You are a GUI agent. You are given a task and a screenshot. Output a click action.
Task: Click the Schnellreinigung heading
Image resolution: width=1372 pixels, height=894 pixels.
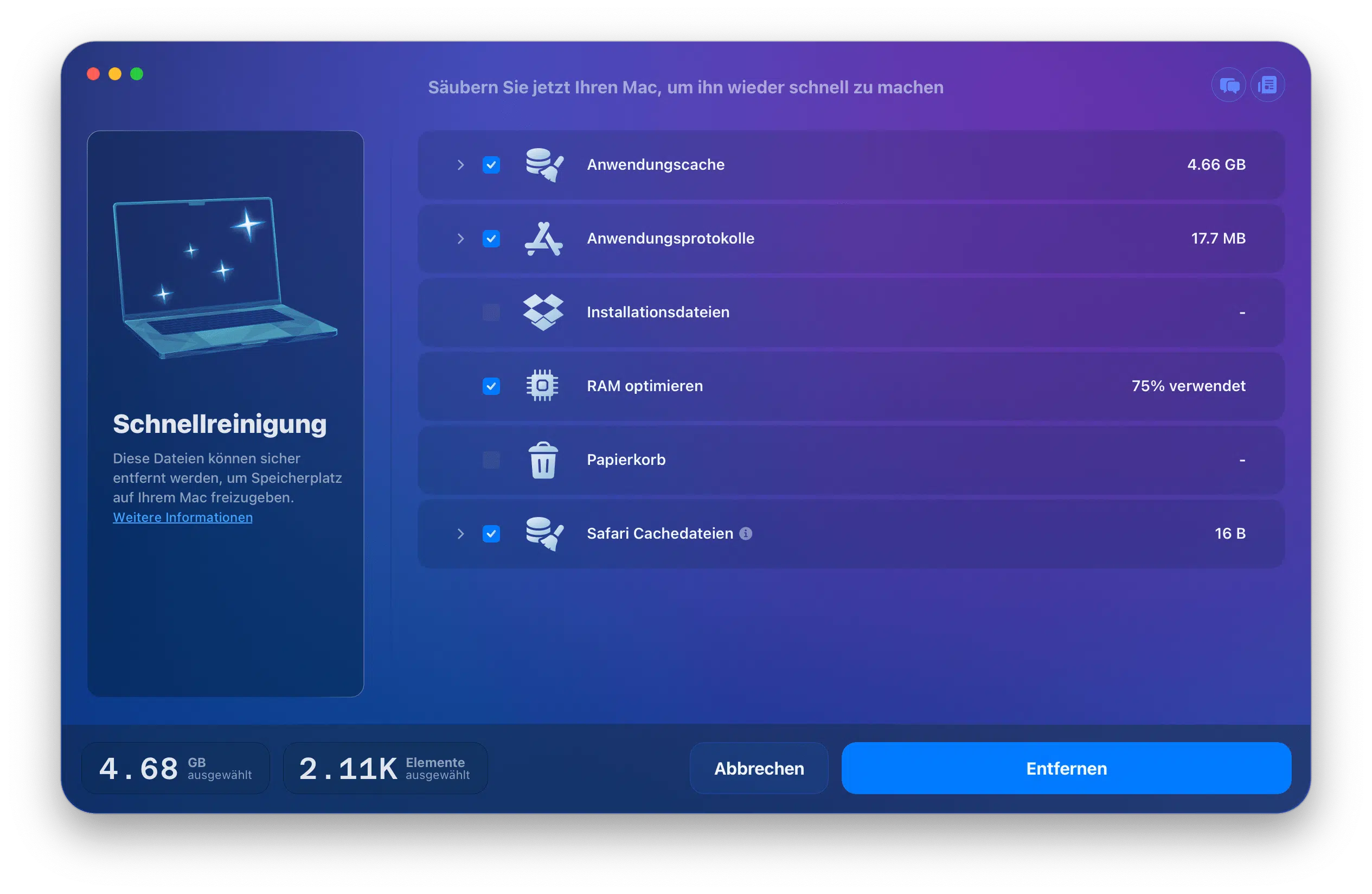220,425
